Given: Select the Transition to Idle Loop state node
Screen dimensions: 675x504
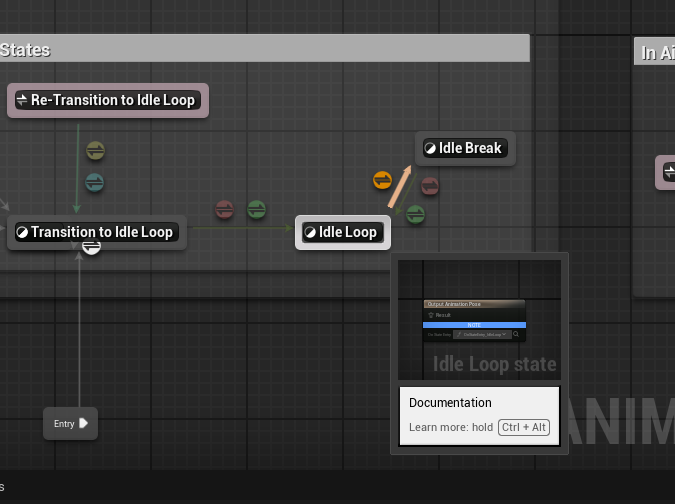Looking at the screenshot, I should pos(97,232).
